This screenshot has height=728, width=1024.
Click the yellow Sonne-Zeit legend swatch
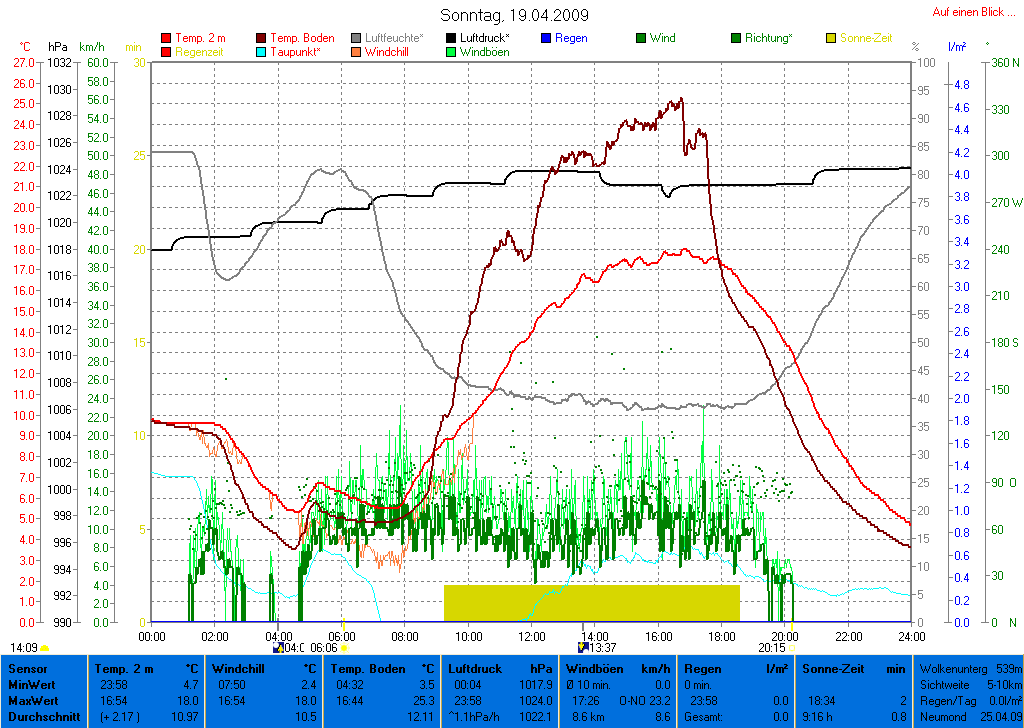pyautogui.click(x=832, y=39)
